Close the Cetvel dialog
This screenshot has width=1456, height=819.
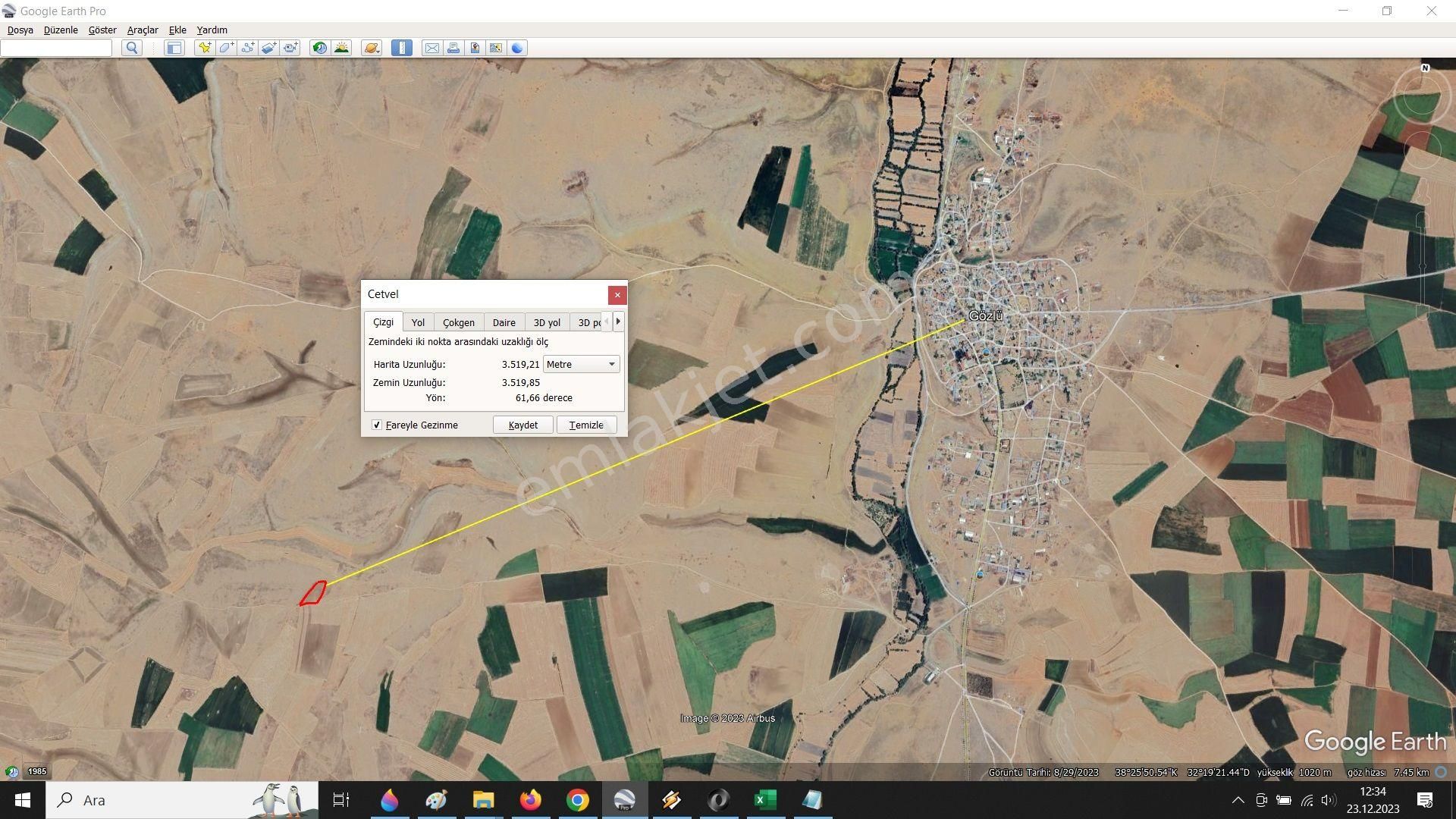coord(617,294)
